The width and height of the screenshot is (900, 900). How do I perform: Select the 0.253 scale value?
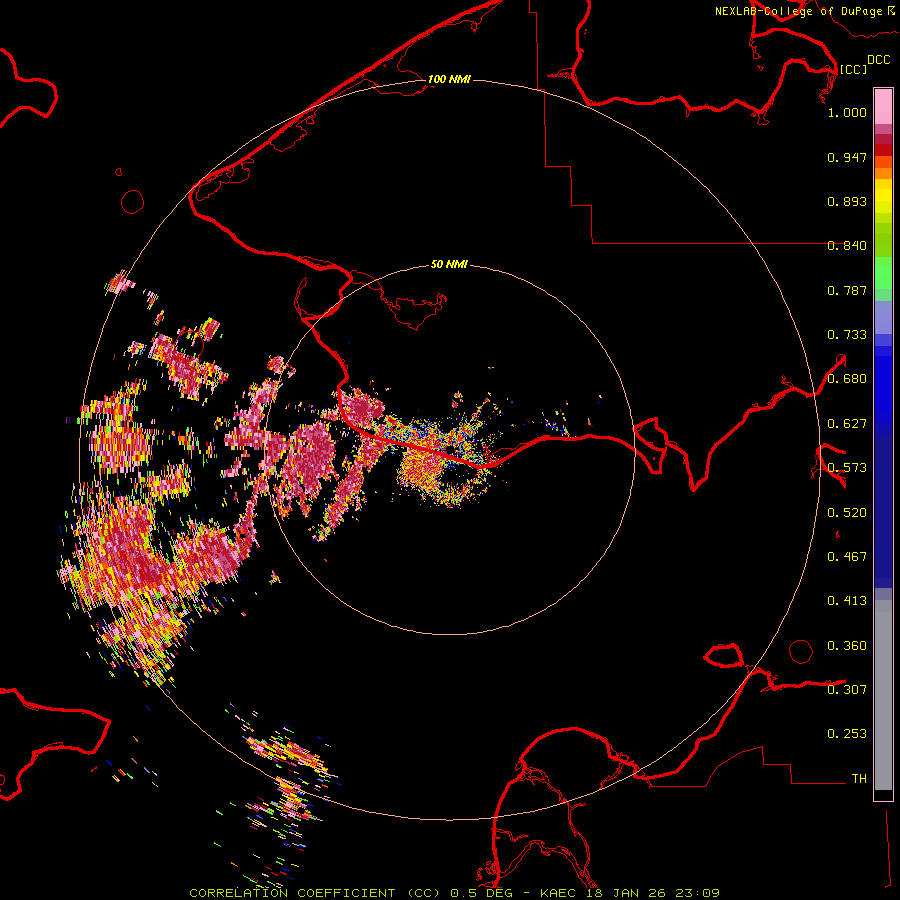tap(847, 734)
